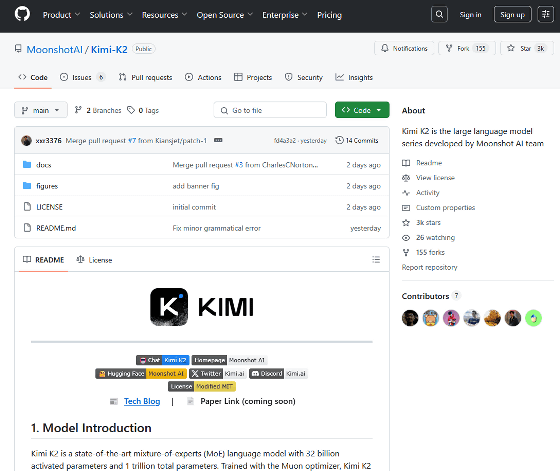View the 14 Commits history

coord(357,140)
